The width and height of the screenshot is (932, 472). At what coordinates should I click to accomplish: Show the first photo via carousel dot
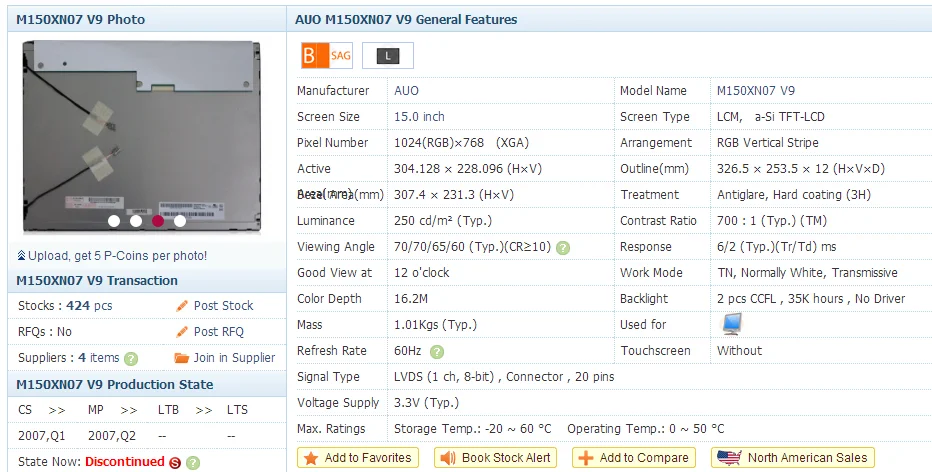114,221
